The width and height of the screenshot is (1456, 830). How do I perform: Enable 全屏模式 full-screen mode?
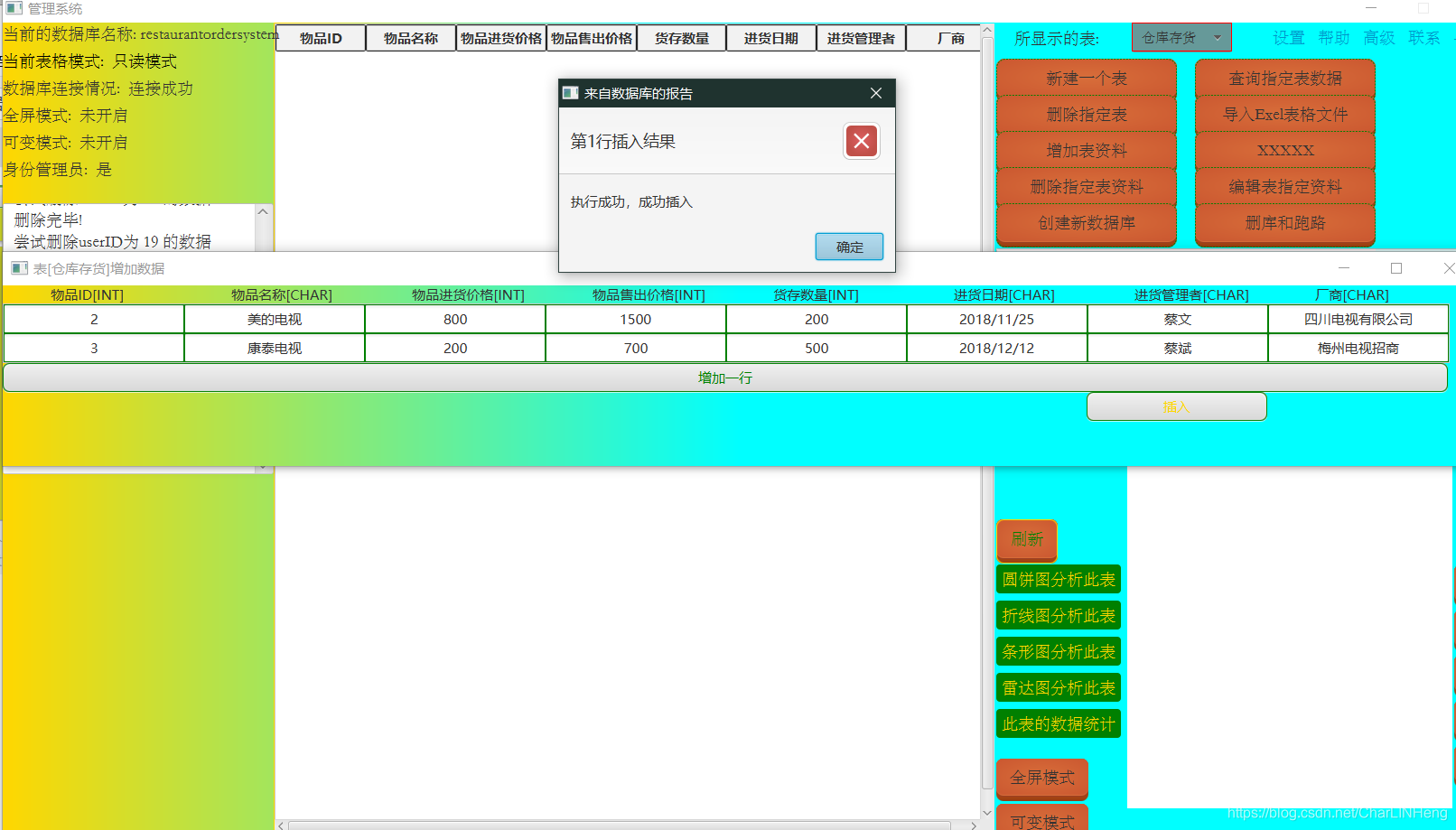[x=1042, y=779]
